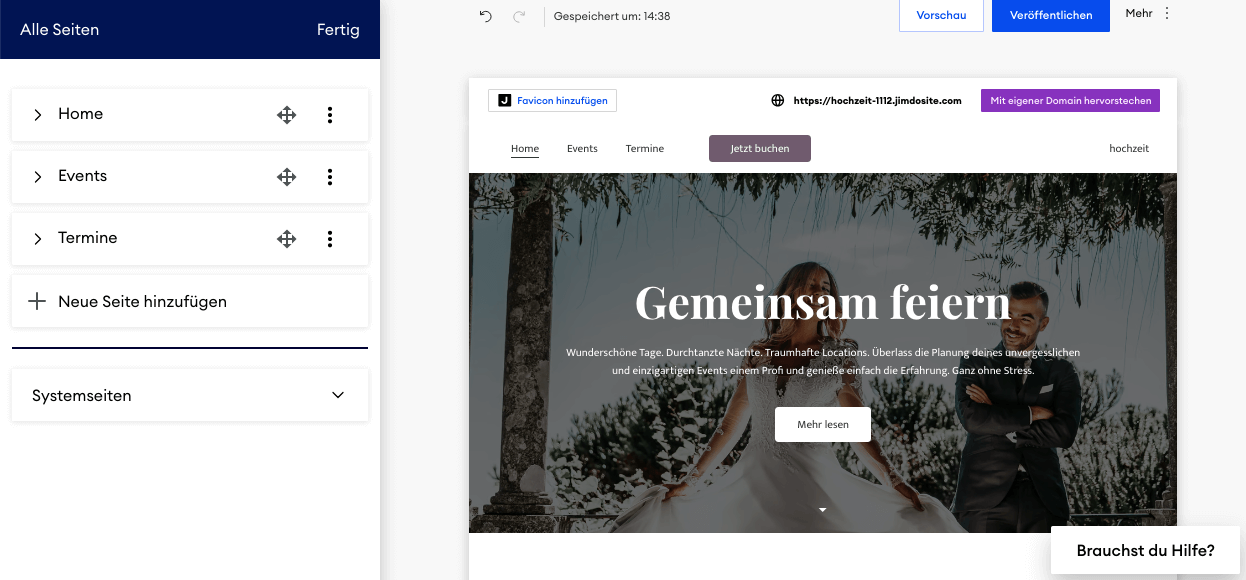Select Events in website navigation
Screen dimensions: 1246x580
pos(582,149)
